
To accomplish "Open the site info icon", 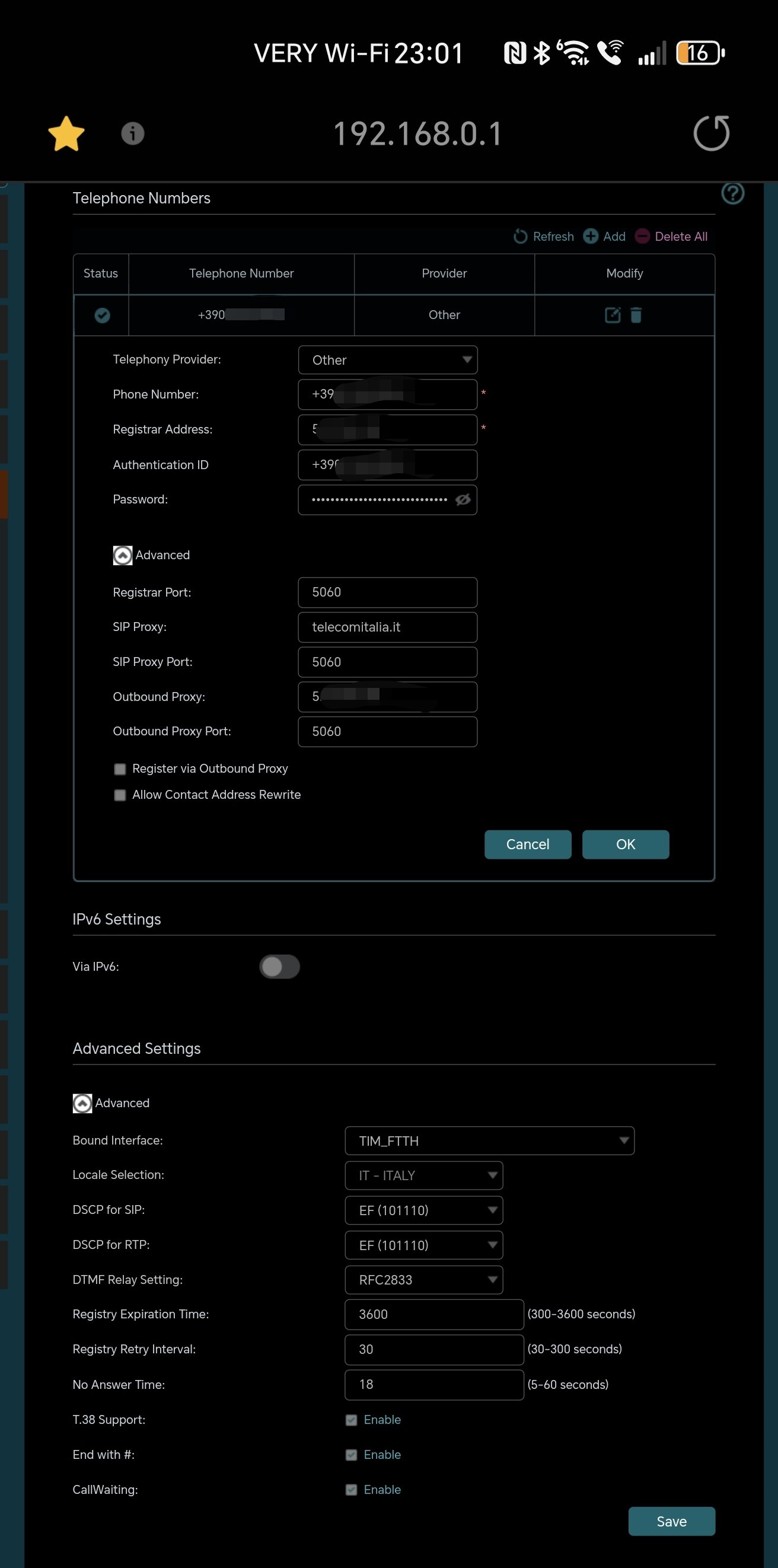I will [133, 133].
